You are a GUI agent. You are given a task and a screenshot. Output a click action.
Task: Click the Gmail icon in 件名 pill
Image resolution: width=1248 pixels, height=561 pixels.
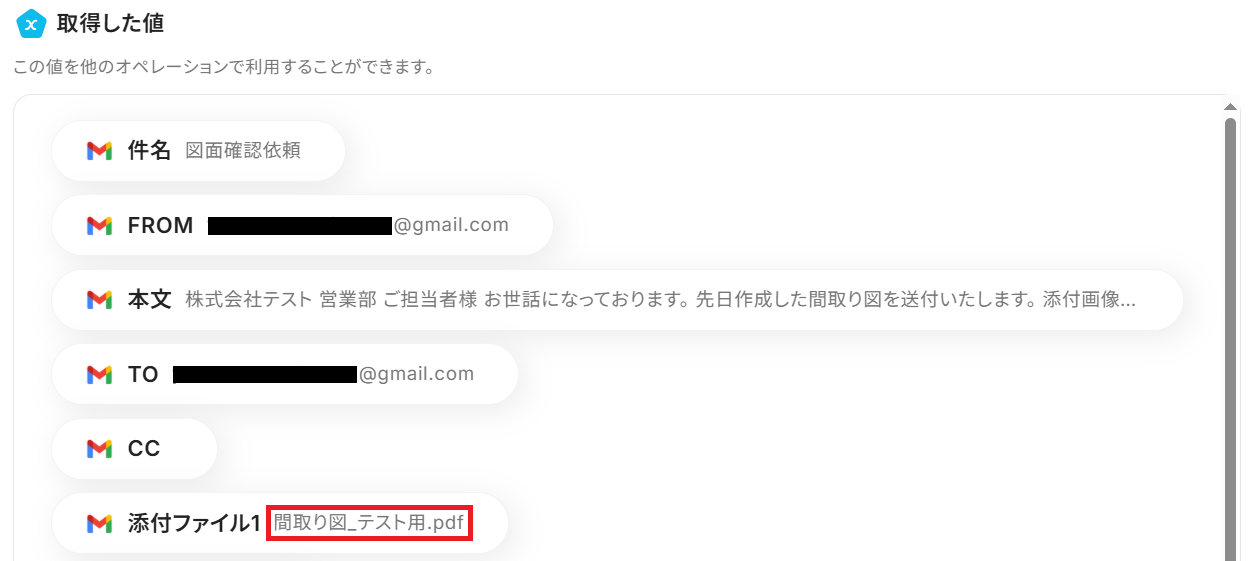pyautogui.click(x=99, y=151)
